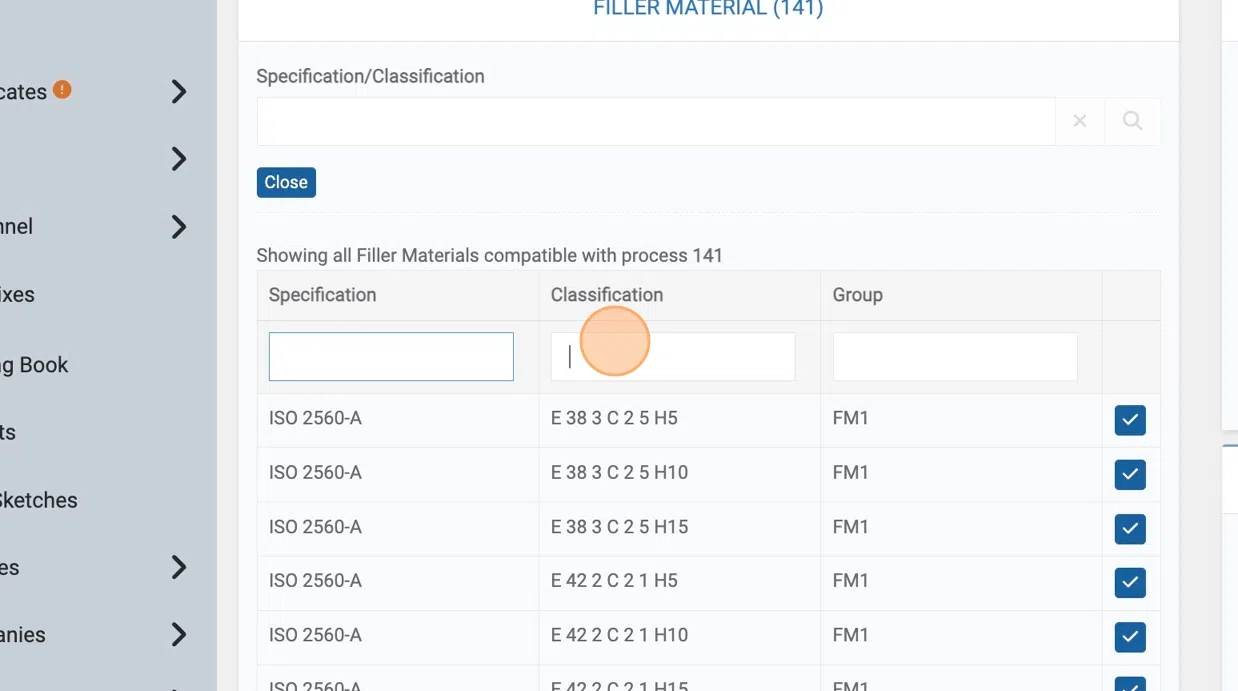This screenshot has height=691, width=1238.
Task: Click FM1 in the E 42 2 C 2 1 H10 row
Action: (x=851, y=634)
